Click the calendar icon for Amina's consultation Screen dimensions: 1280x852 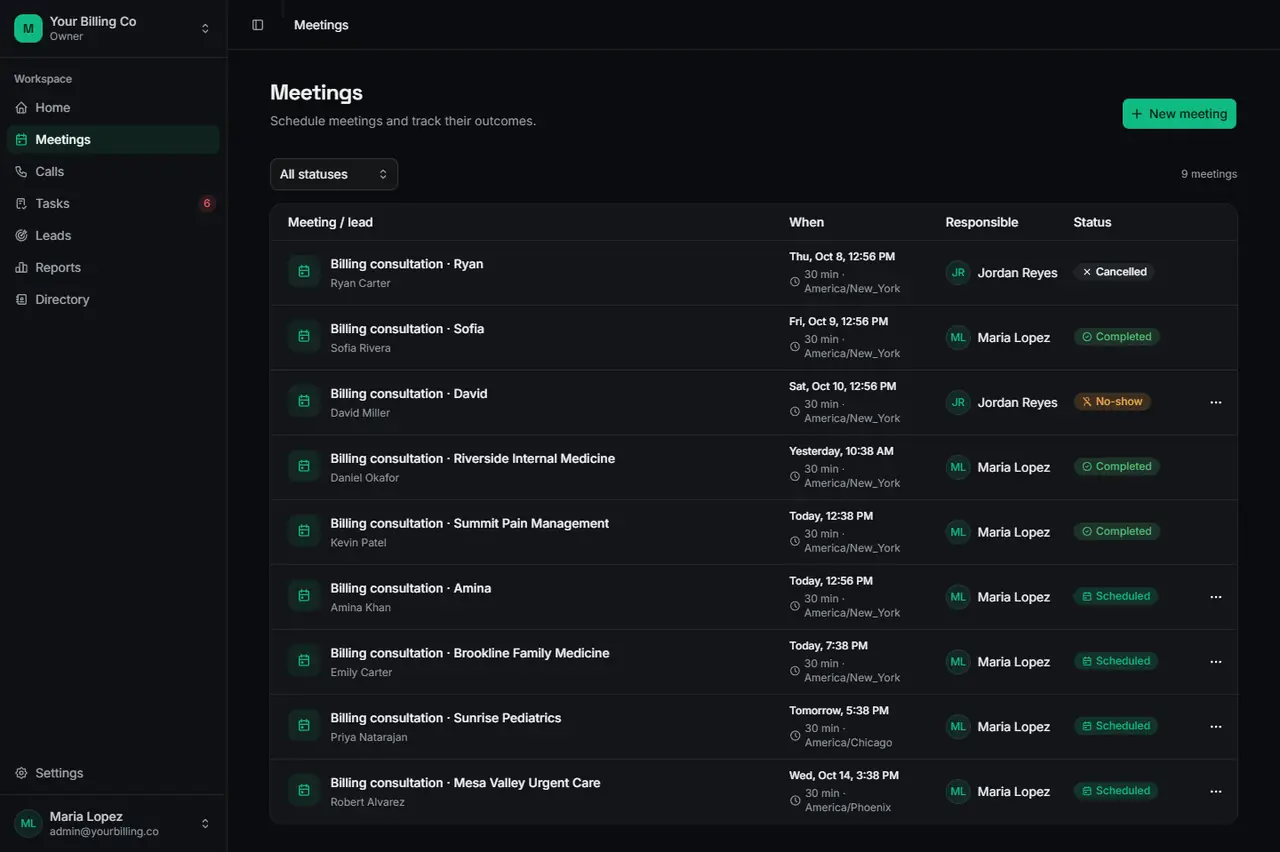pyautogui.click(x=304, y=597)
